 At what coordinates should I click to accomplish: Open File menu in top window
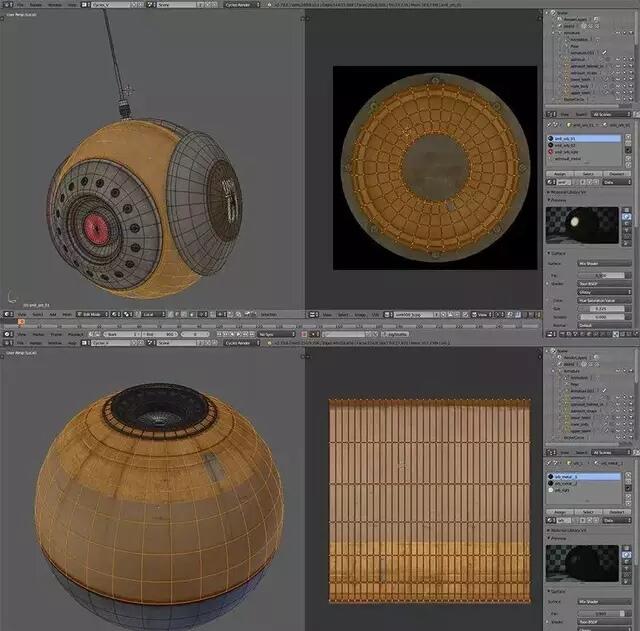point(20,5)
